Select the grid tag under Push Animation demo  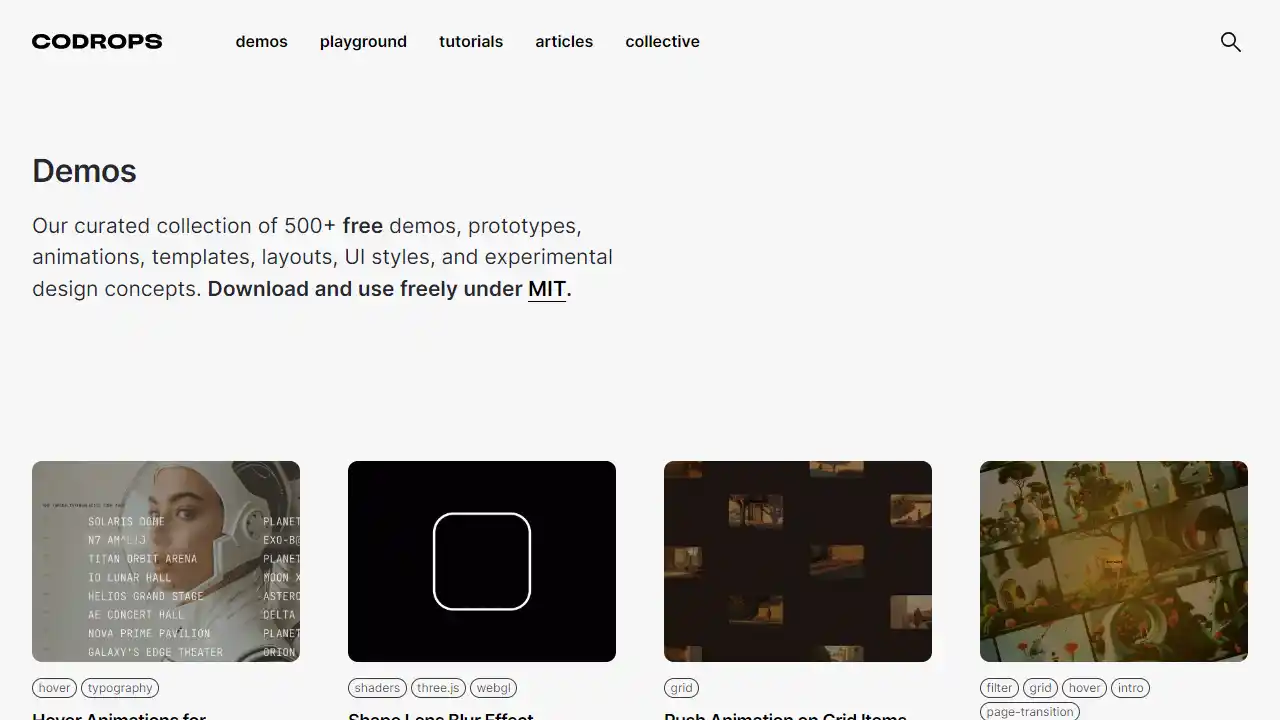tap(681, 687)
